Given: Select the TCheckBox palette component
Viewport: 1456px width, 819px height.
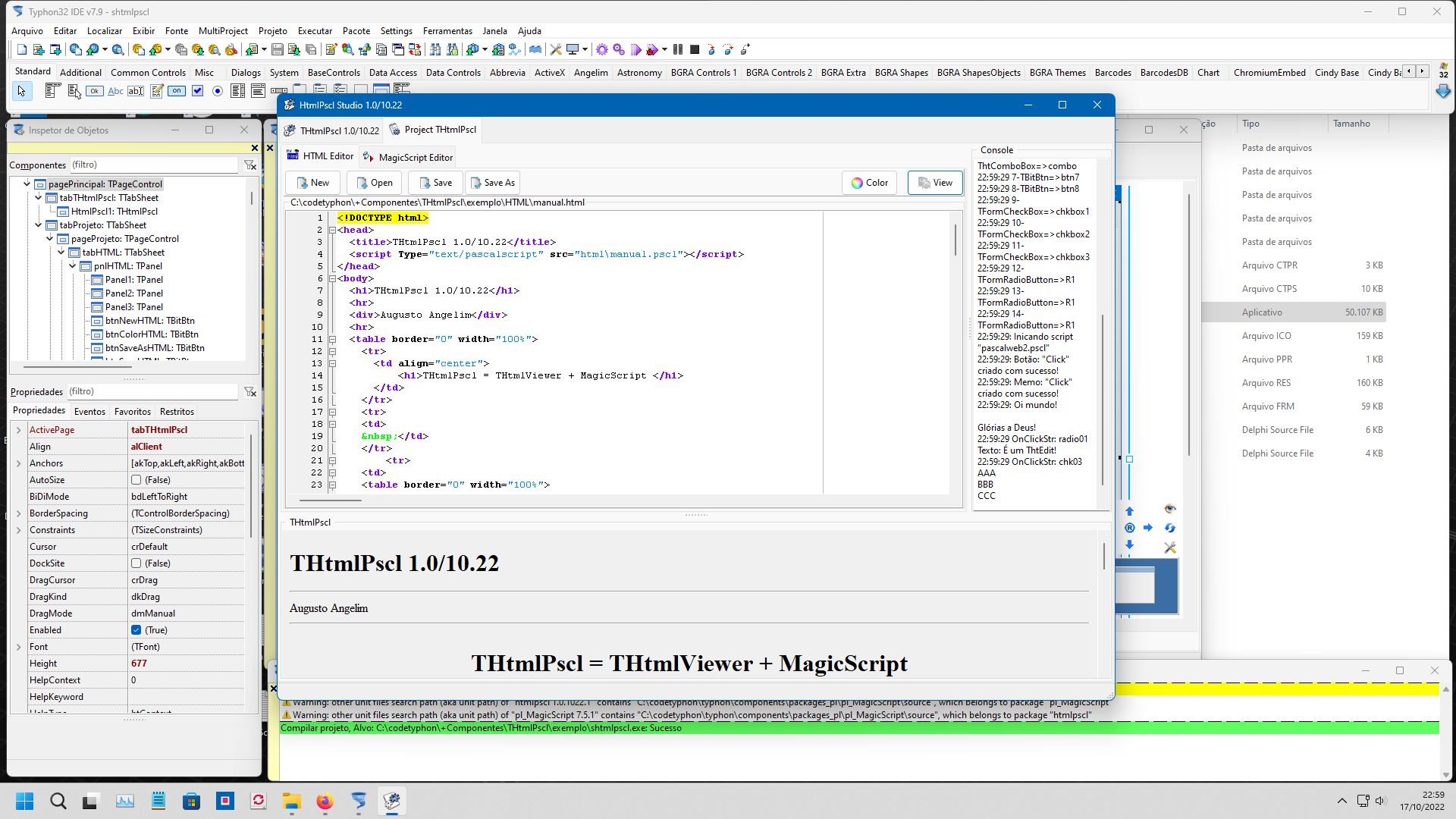Looking at the screenshot, I should pos(197,91).
